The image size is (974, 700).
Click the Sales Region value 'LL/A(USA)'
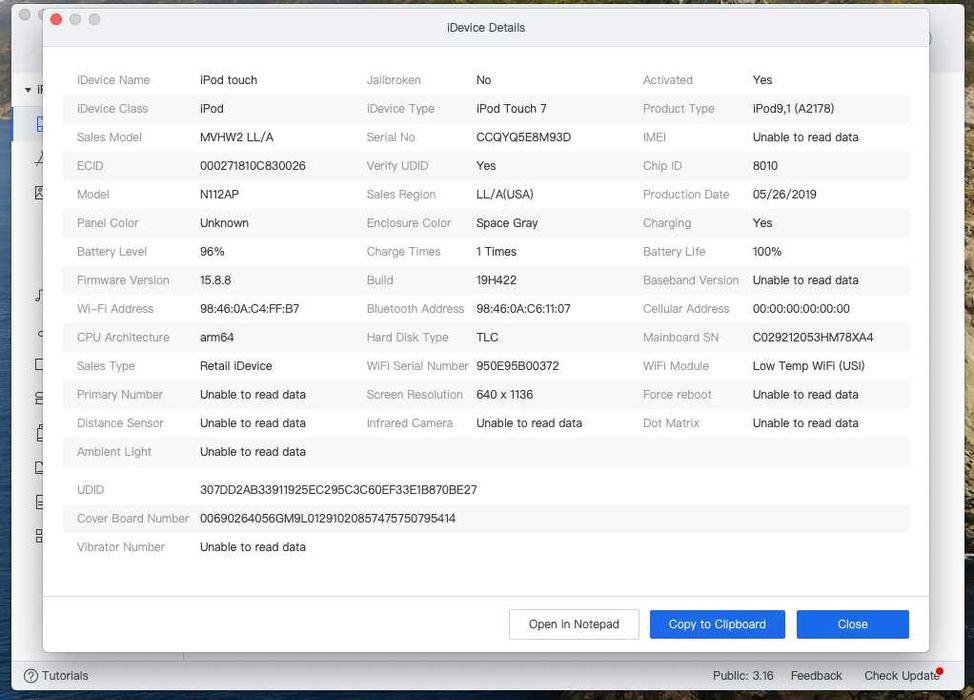click(x=504, y=194)
